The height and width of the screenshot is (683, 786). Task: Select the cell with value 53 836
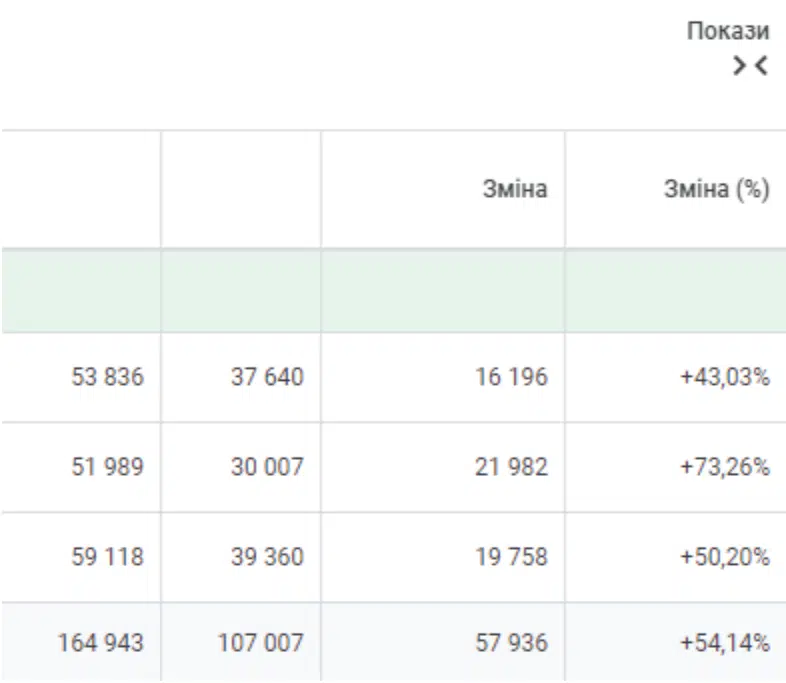(x=108, y=377)
